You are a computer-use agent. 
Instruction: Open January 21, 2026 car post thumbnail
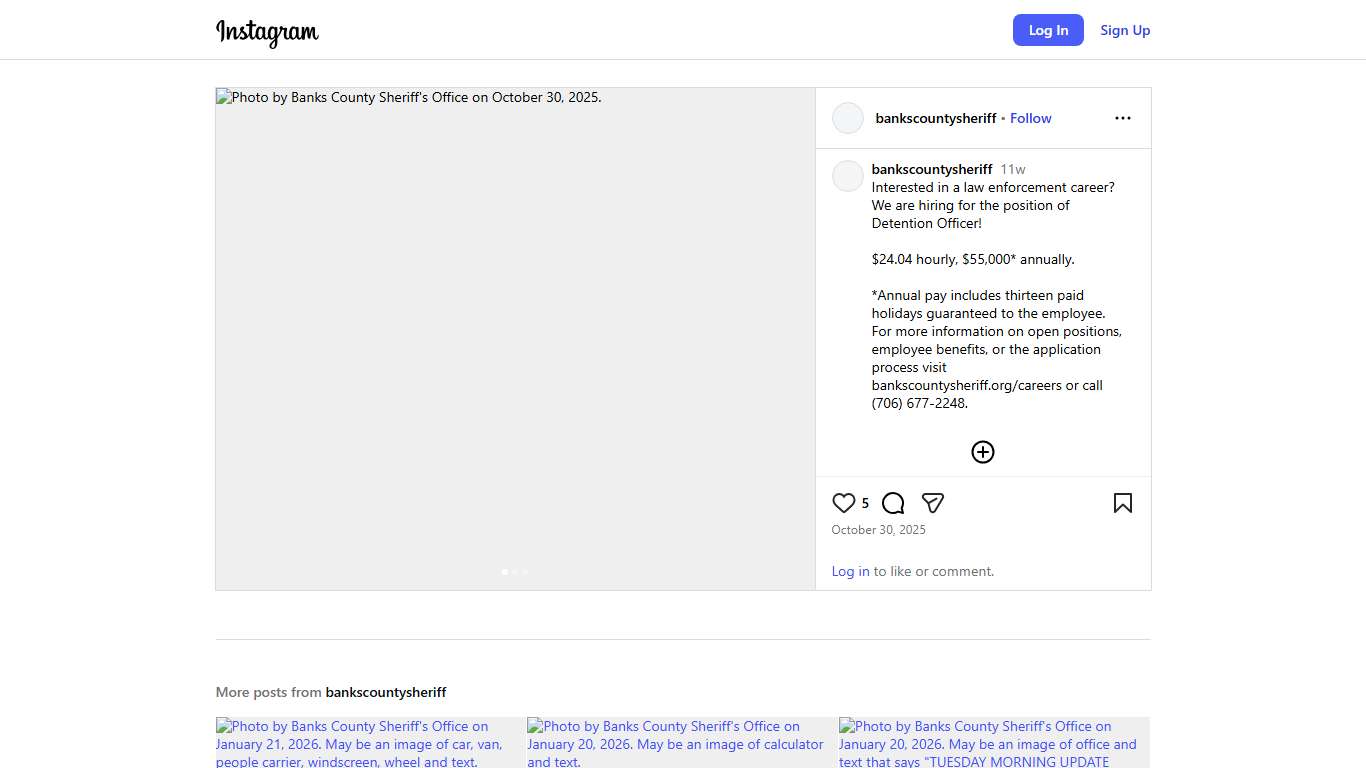[x=369, y=742]
